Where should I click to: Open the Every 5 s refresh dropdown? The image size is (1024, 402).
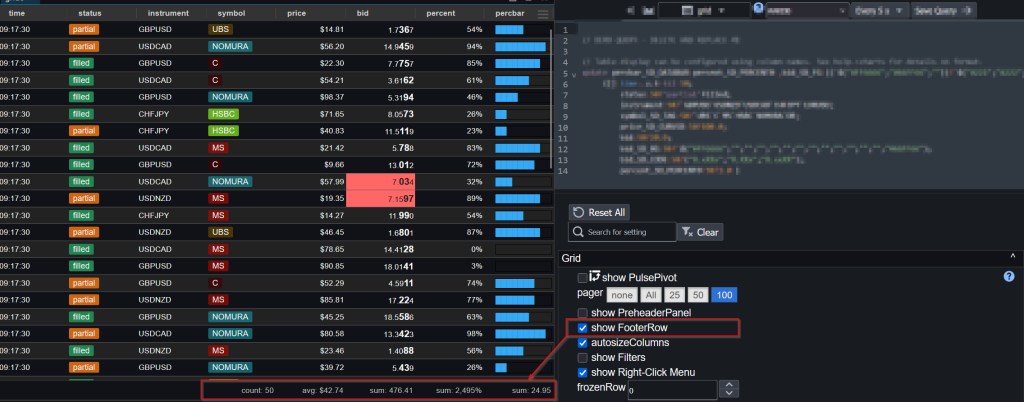click(878, 10)
